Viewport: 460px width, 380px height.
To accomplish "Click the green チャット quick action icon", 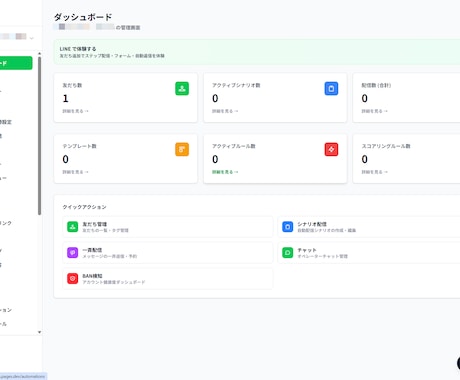I will click(288, 253).
